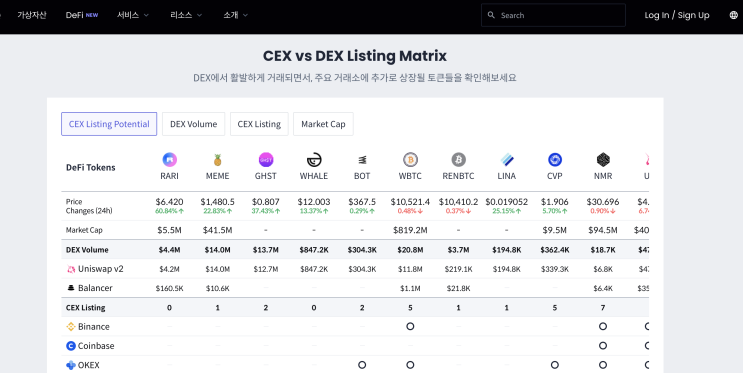743x373 pixels.
Task: Open the DeFi NEW menu item
Action: (82, 15)
